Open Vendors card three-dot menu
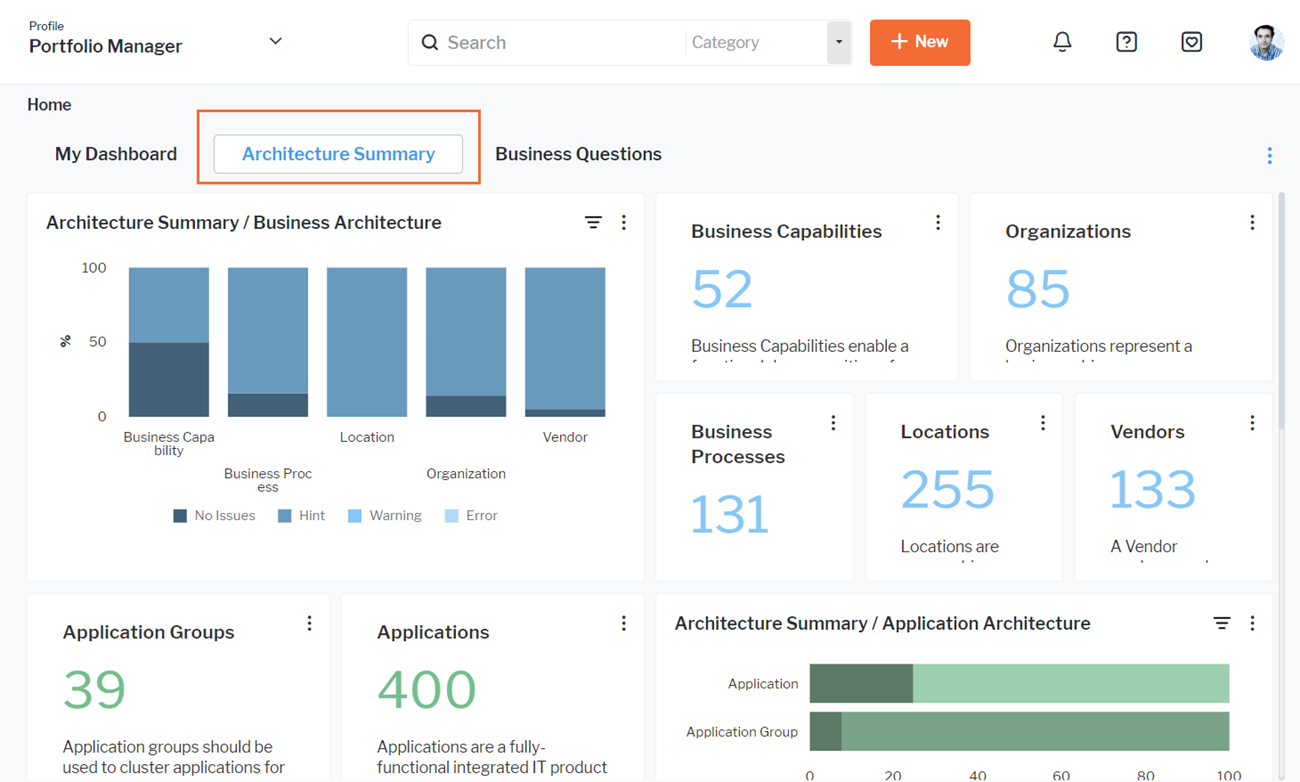 click(x=1251, y=423)
